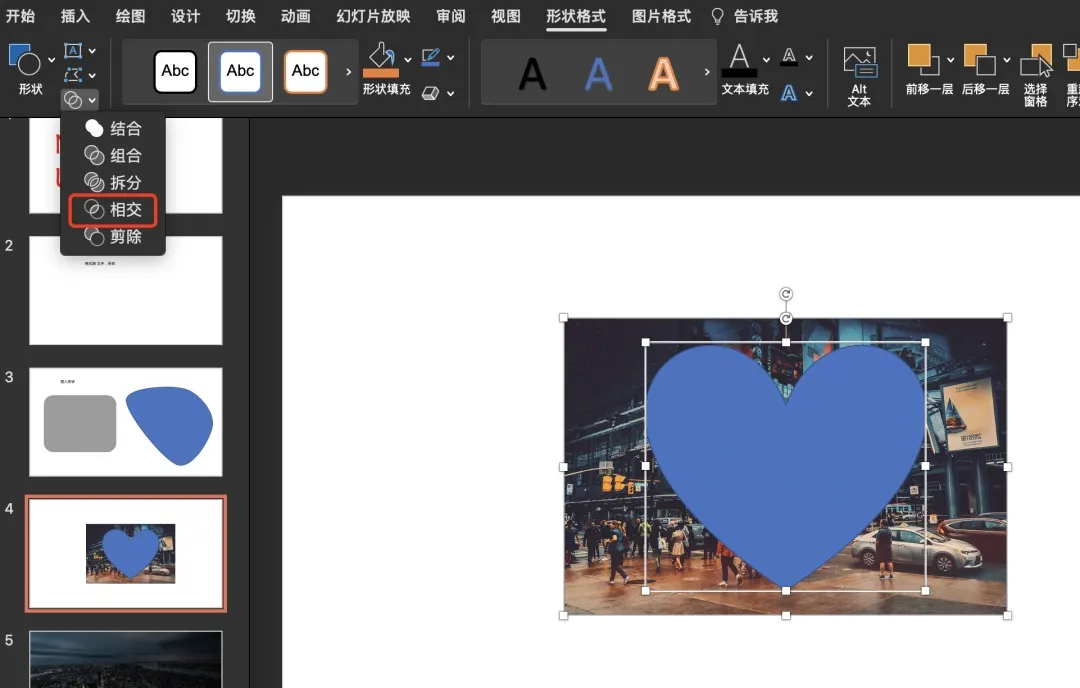Click the text box icon in ribbon
The image size is (1080, 688).
tap(73, 50)
